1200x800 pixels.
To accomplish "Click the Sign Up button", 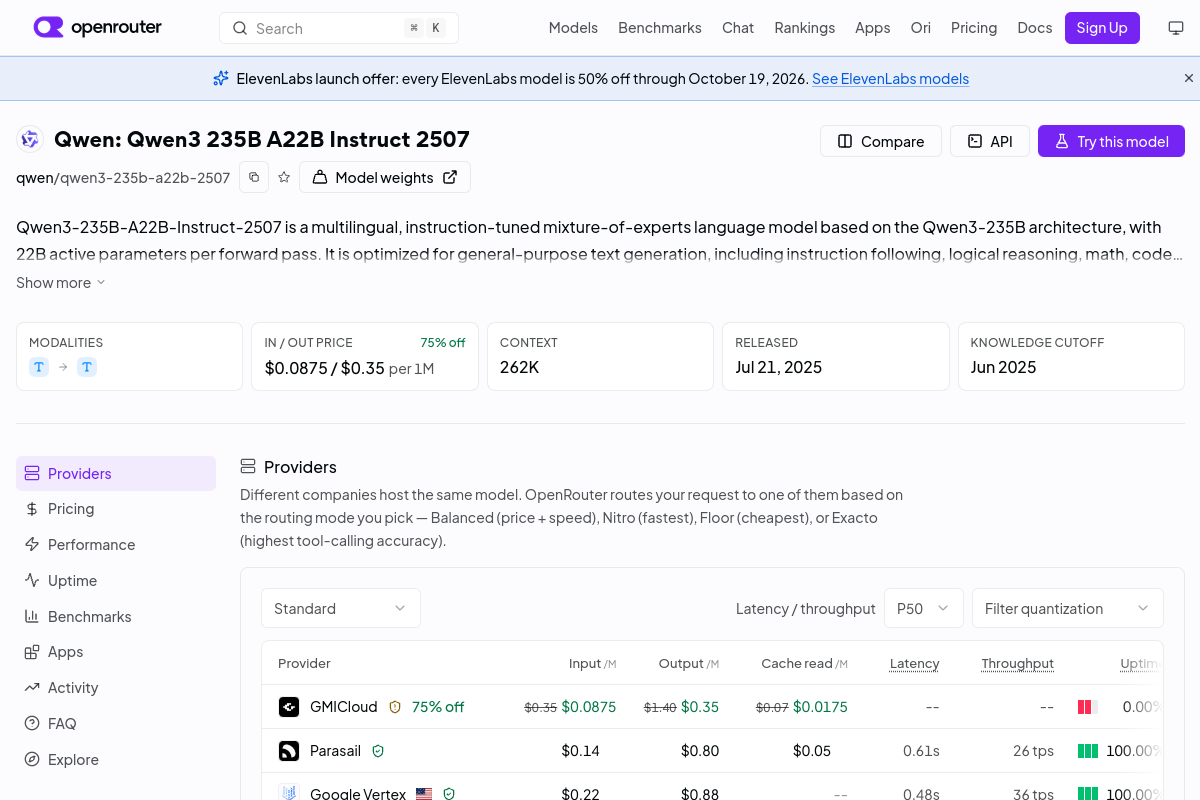I will (1102, 28).
